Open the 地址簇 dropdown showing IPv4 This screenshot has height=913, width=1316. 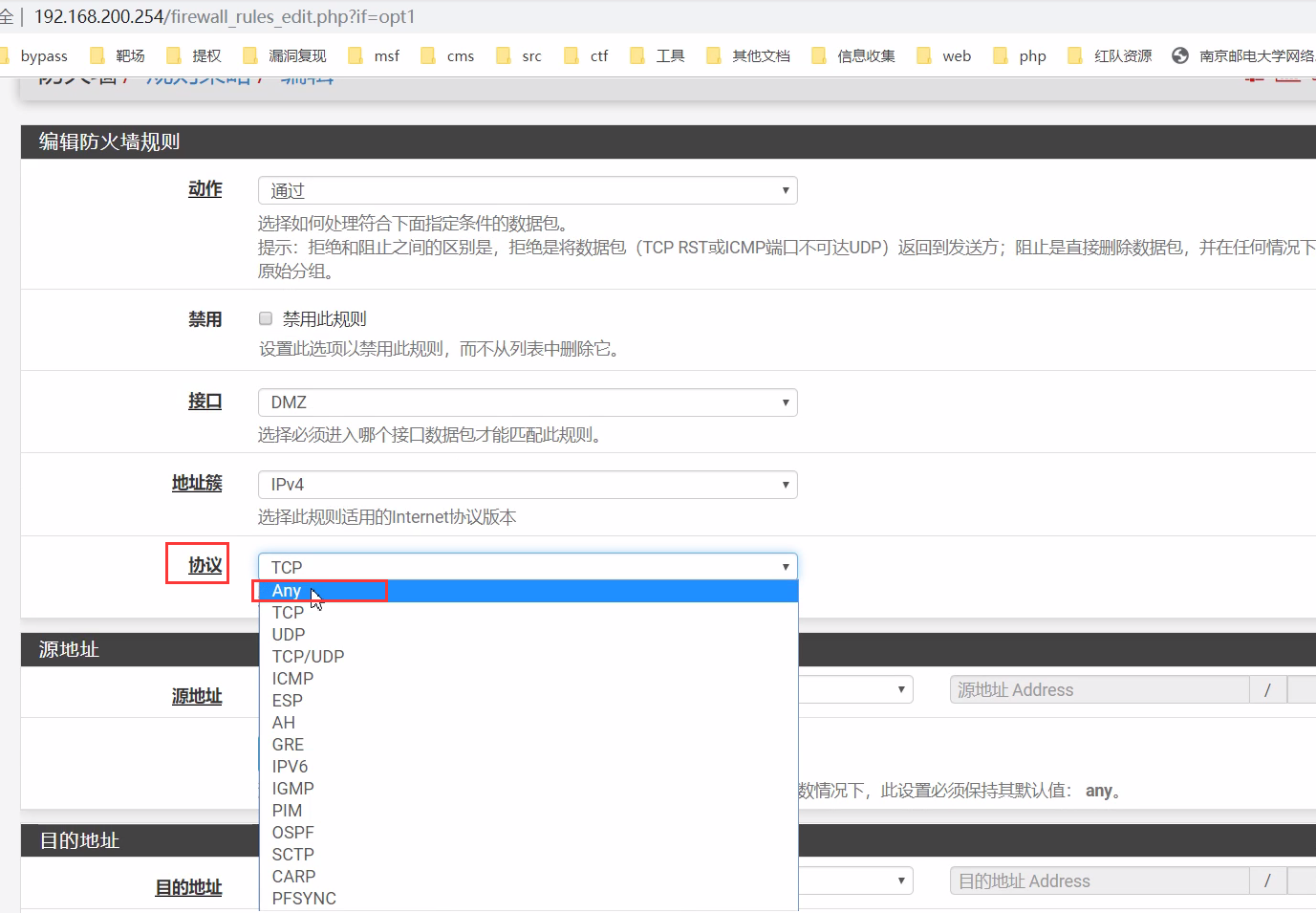(528, 485)
